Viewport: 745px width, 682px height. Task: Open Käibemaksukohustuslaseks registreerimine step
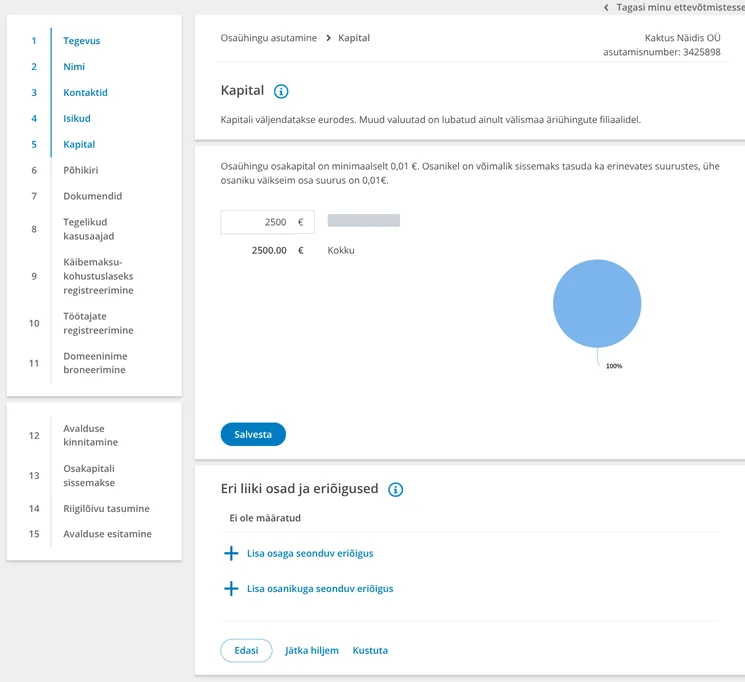(x=98, y=276)
